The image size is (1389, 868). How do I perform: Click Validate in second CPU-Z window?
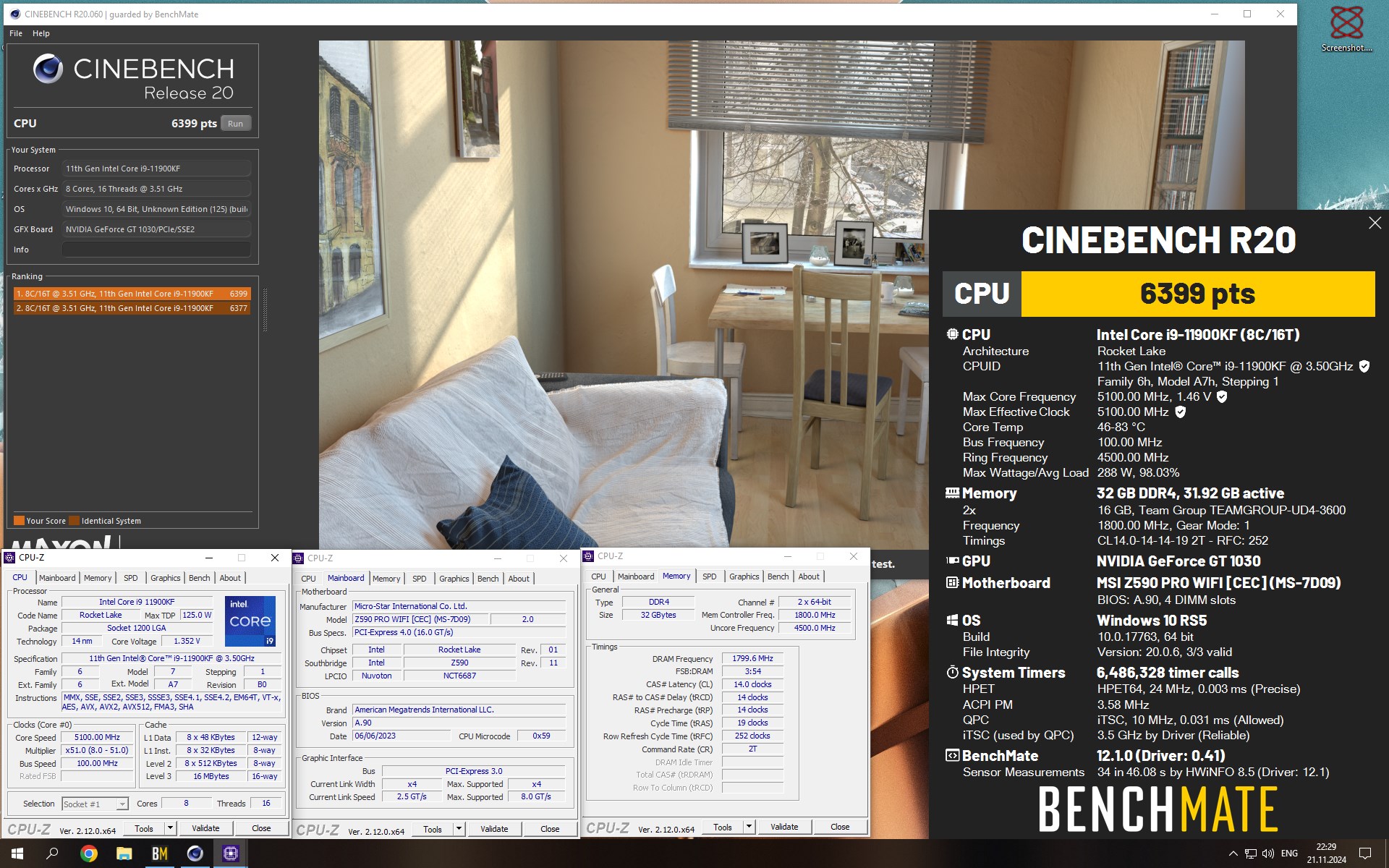[494, 829]
